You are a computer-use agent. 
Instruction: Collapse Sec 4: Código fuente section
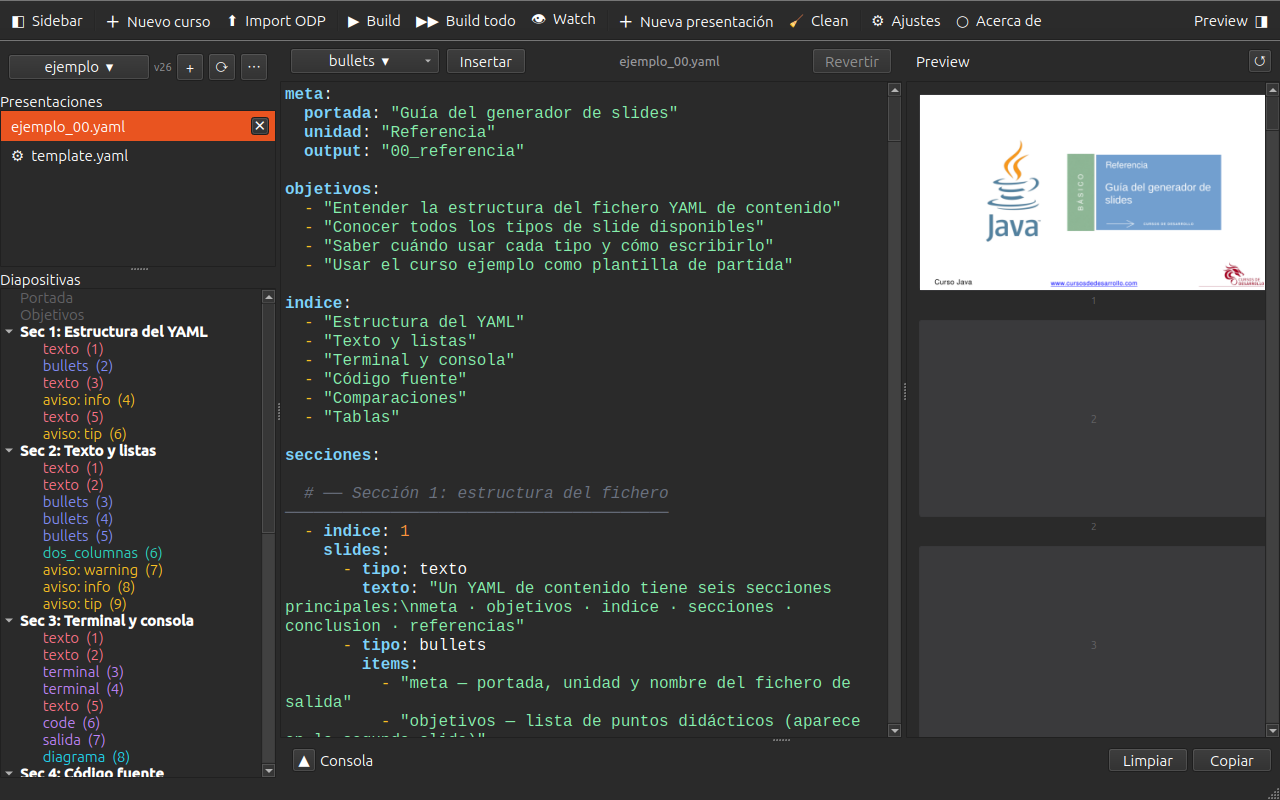point(9,773)
